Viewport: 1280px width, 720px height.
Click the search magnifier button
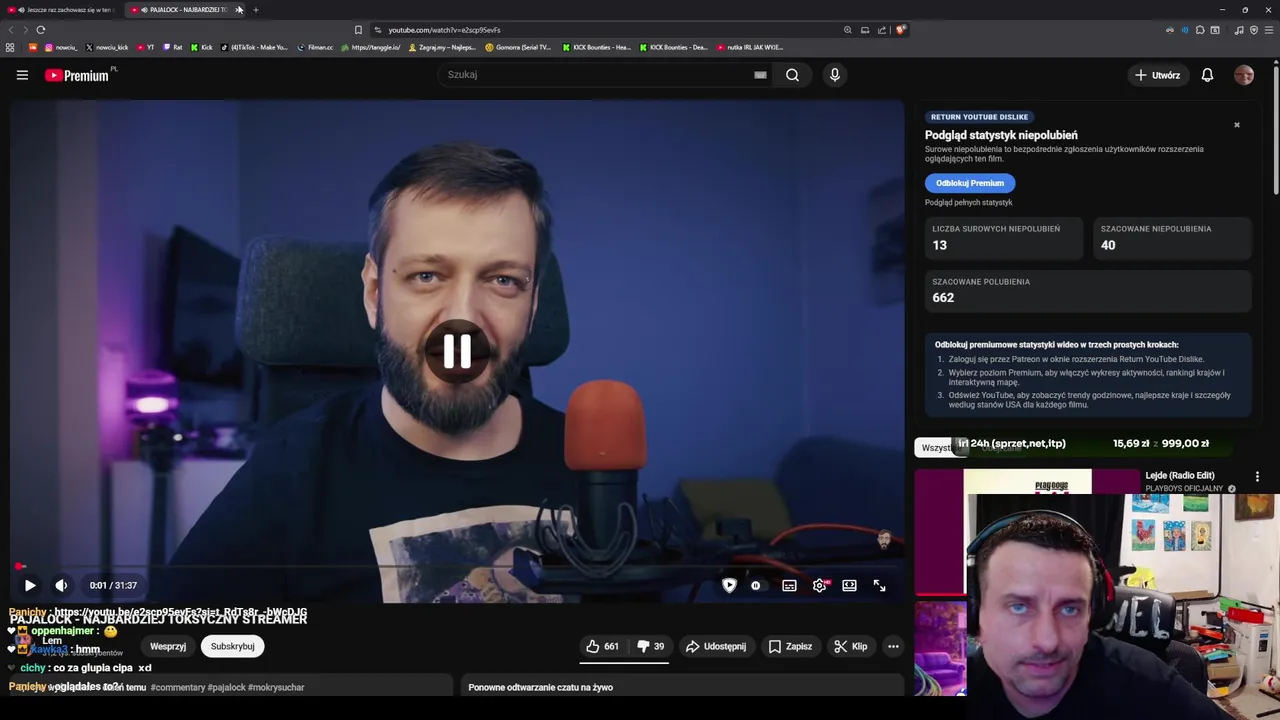coord(792,75)
